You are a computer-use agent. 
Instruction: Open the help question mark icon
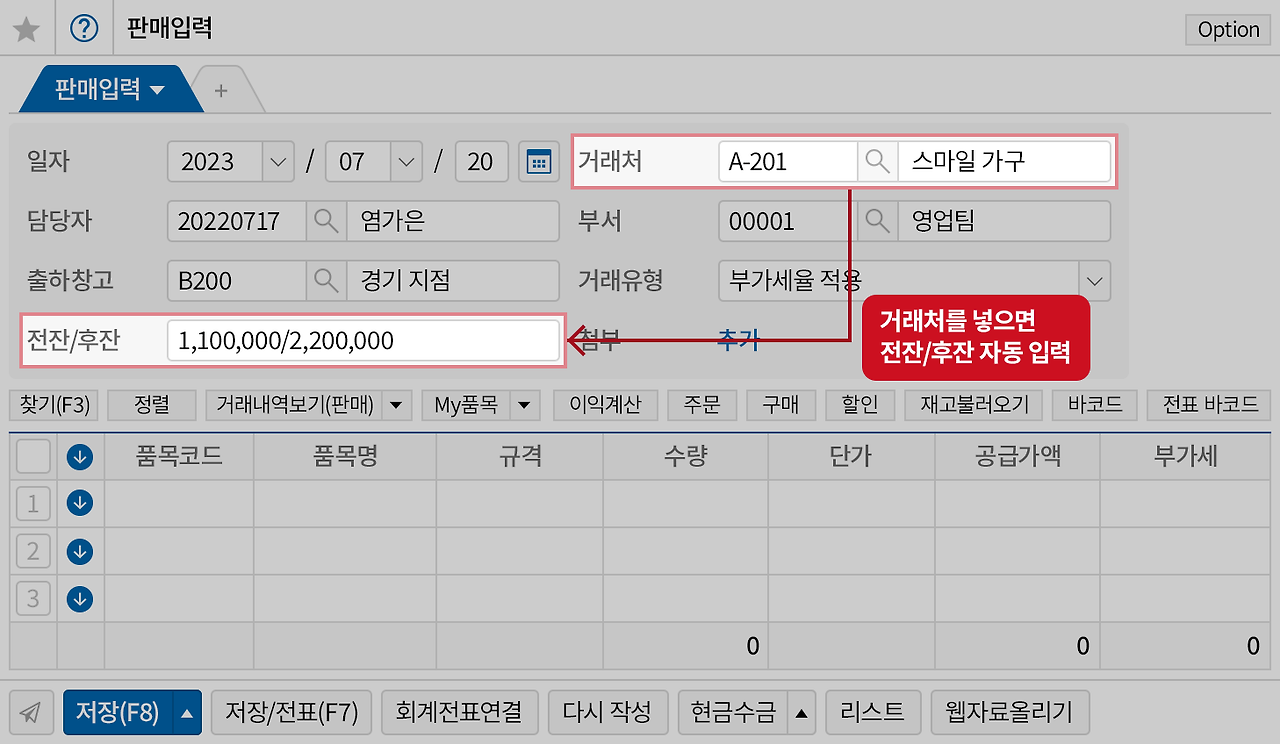coord(84,29)
